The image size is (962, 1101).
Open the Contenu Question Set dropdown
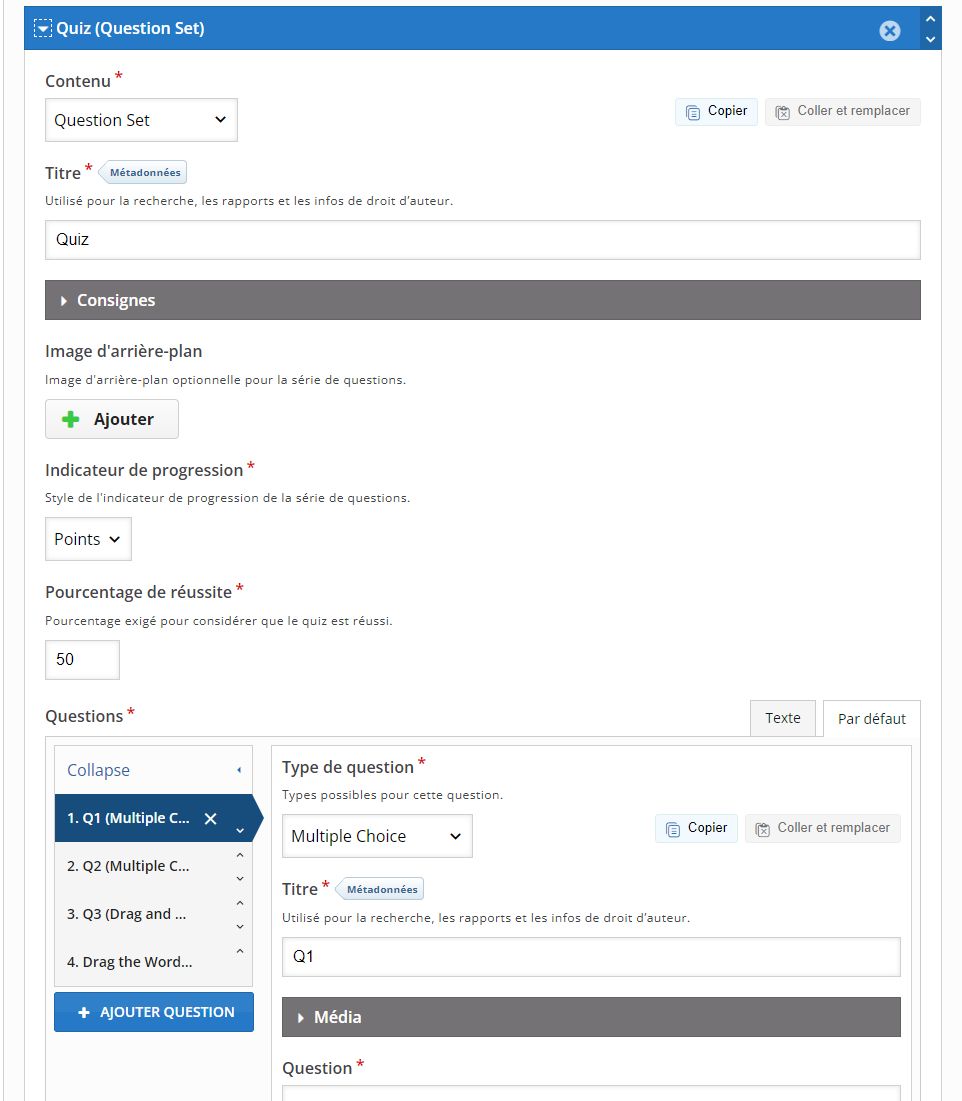click(x=141, y=120)
